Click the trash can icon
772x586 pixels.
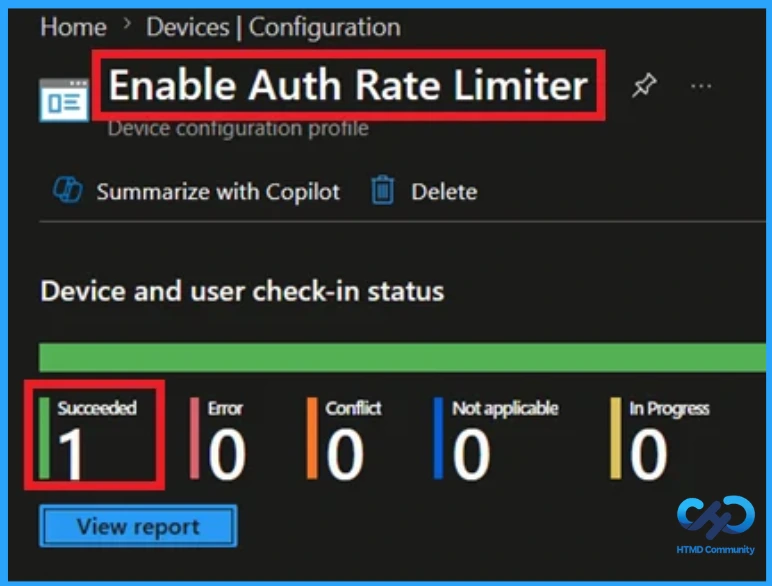pyautogui.click(x=383, y=190)
